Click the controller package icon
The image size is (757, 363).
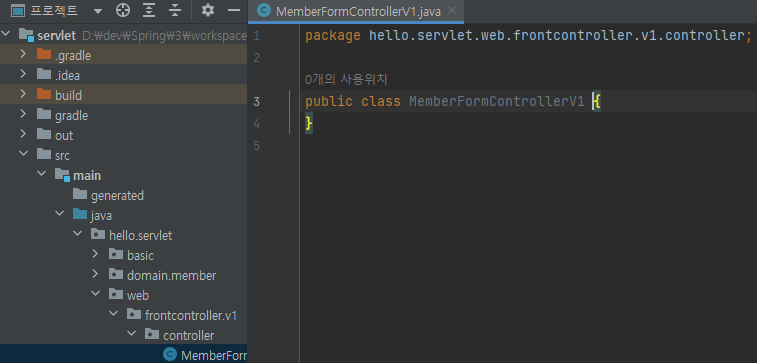[152, 335]
